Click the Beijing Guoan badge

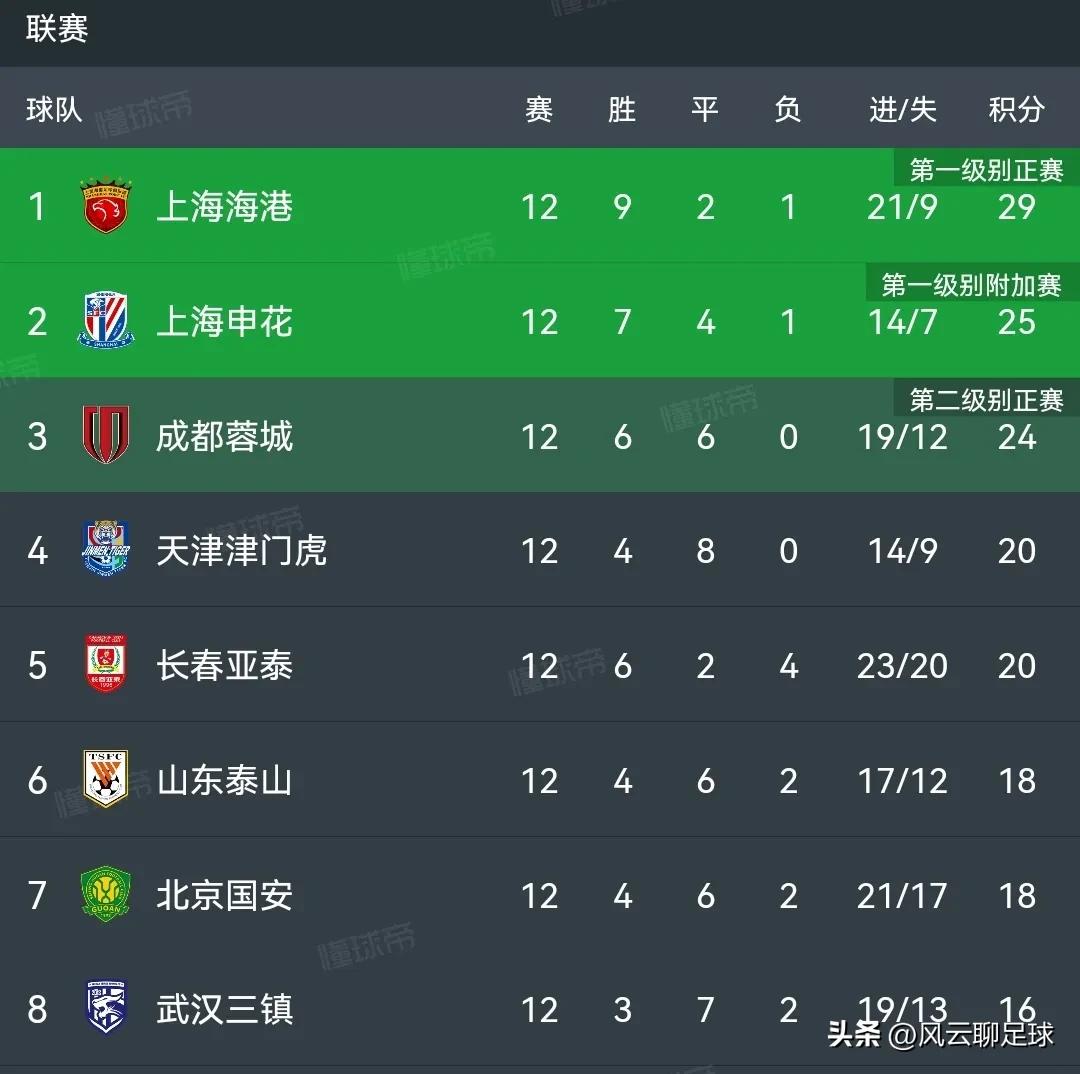(x=104, y=896)
